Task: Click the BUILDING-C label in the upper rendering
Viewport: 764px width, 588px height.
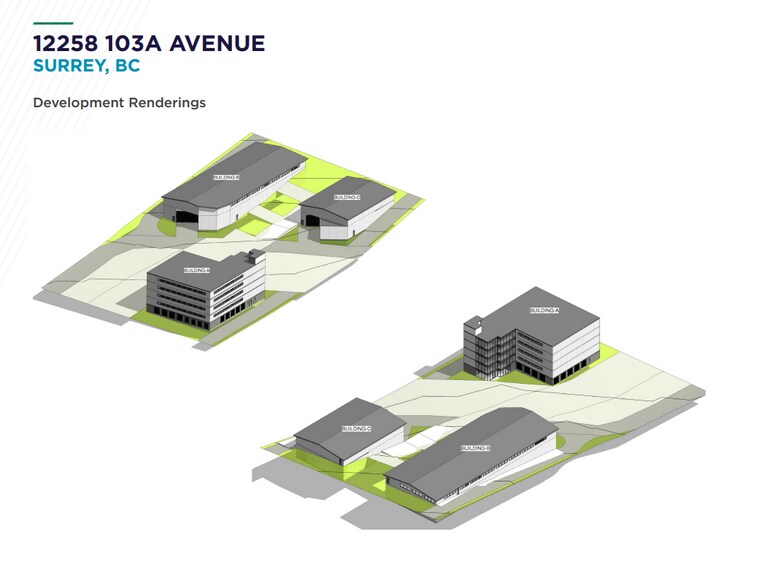Action: [x=347, y=197]
